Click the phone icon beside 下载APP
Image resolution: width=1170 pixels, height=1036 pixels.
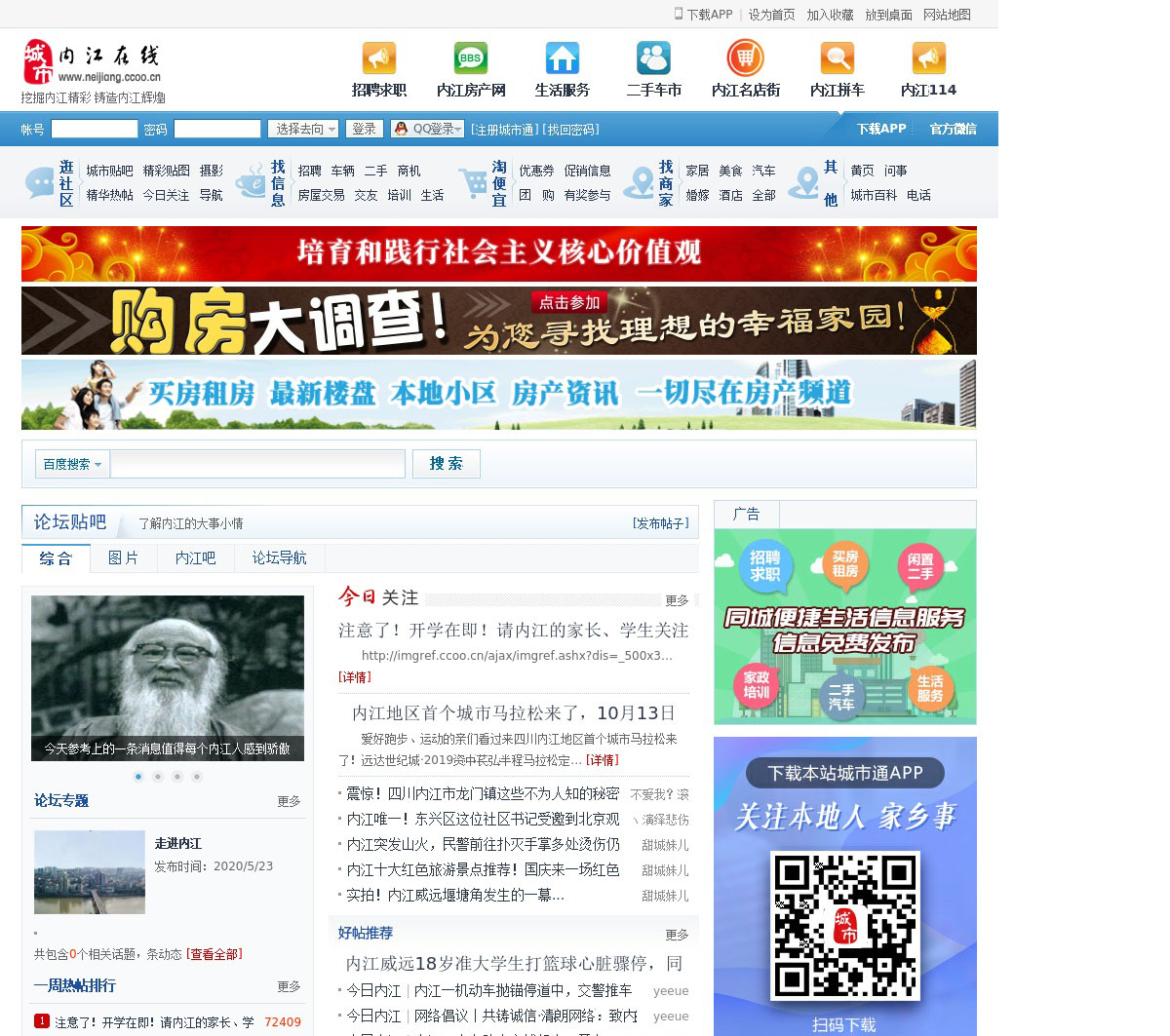[x=679, y=14]
